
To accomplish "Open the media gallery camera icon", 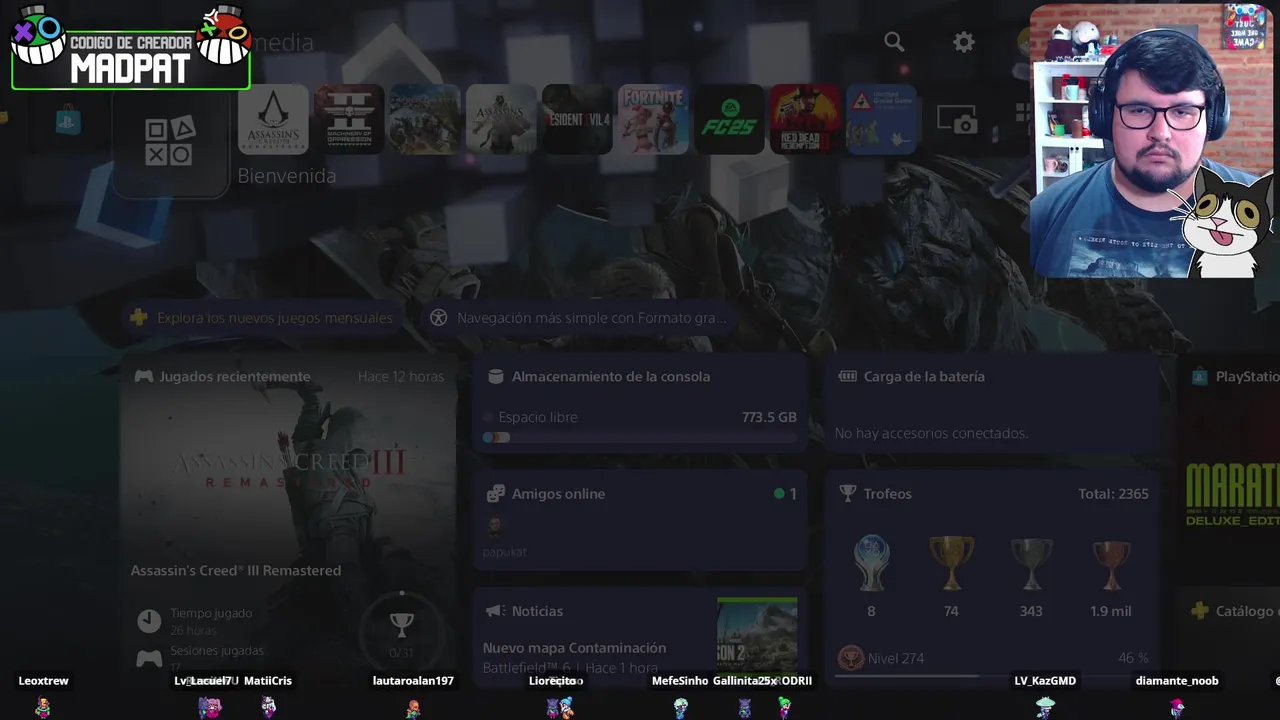I will (x=957, y=120).
